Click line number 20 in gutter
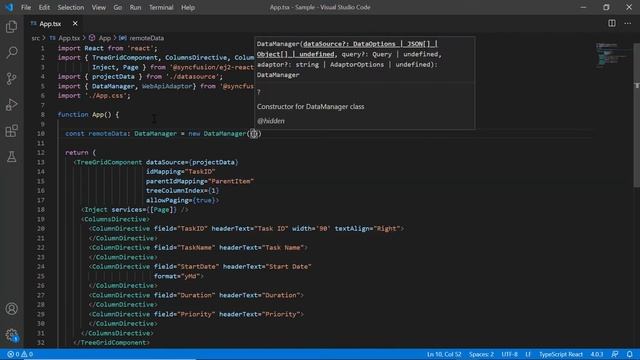Screen dimensions: 640x360 point(41,229)
